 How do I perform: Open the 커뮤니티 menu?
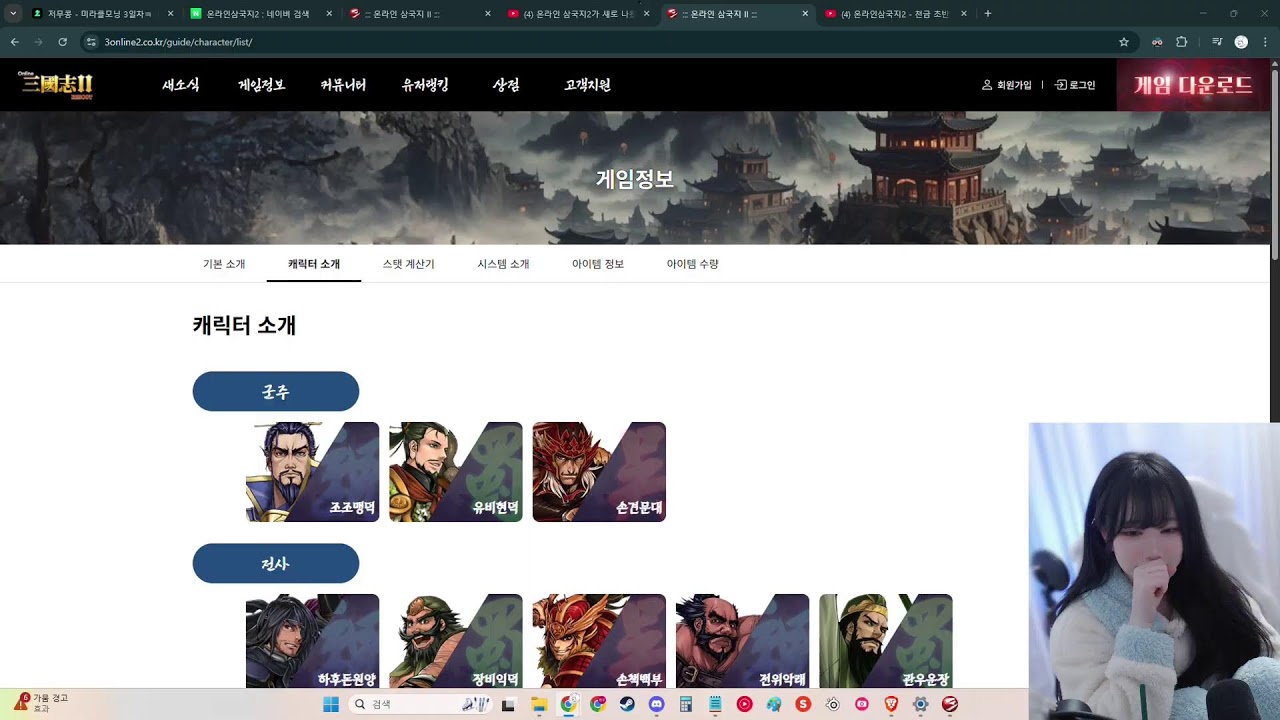[x=343, y=85]
